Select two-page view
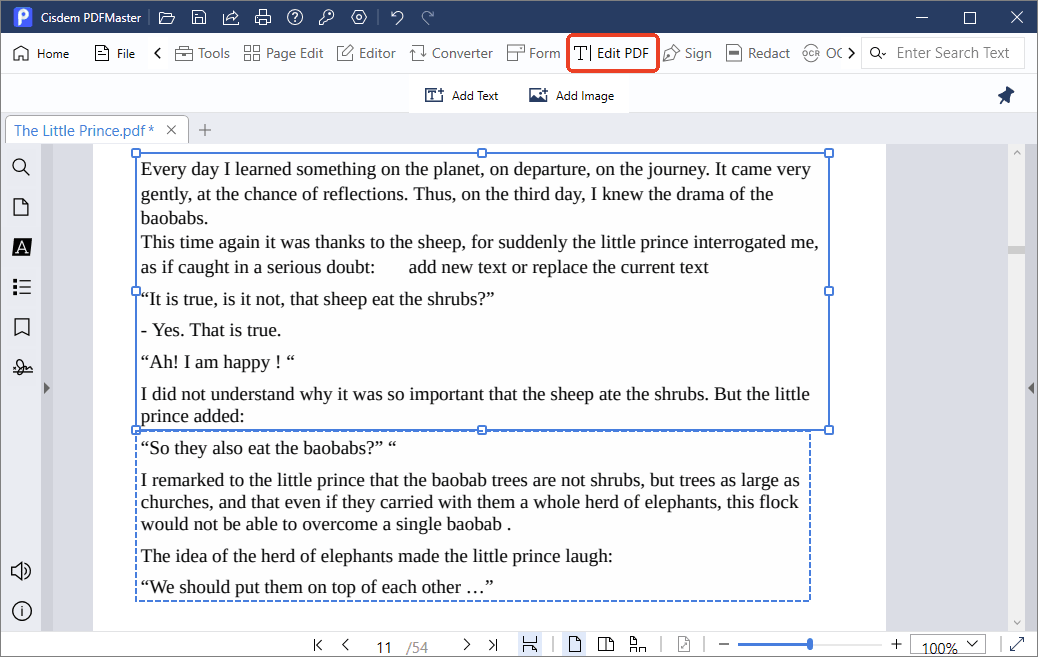 coord(606,644)
